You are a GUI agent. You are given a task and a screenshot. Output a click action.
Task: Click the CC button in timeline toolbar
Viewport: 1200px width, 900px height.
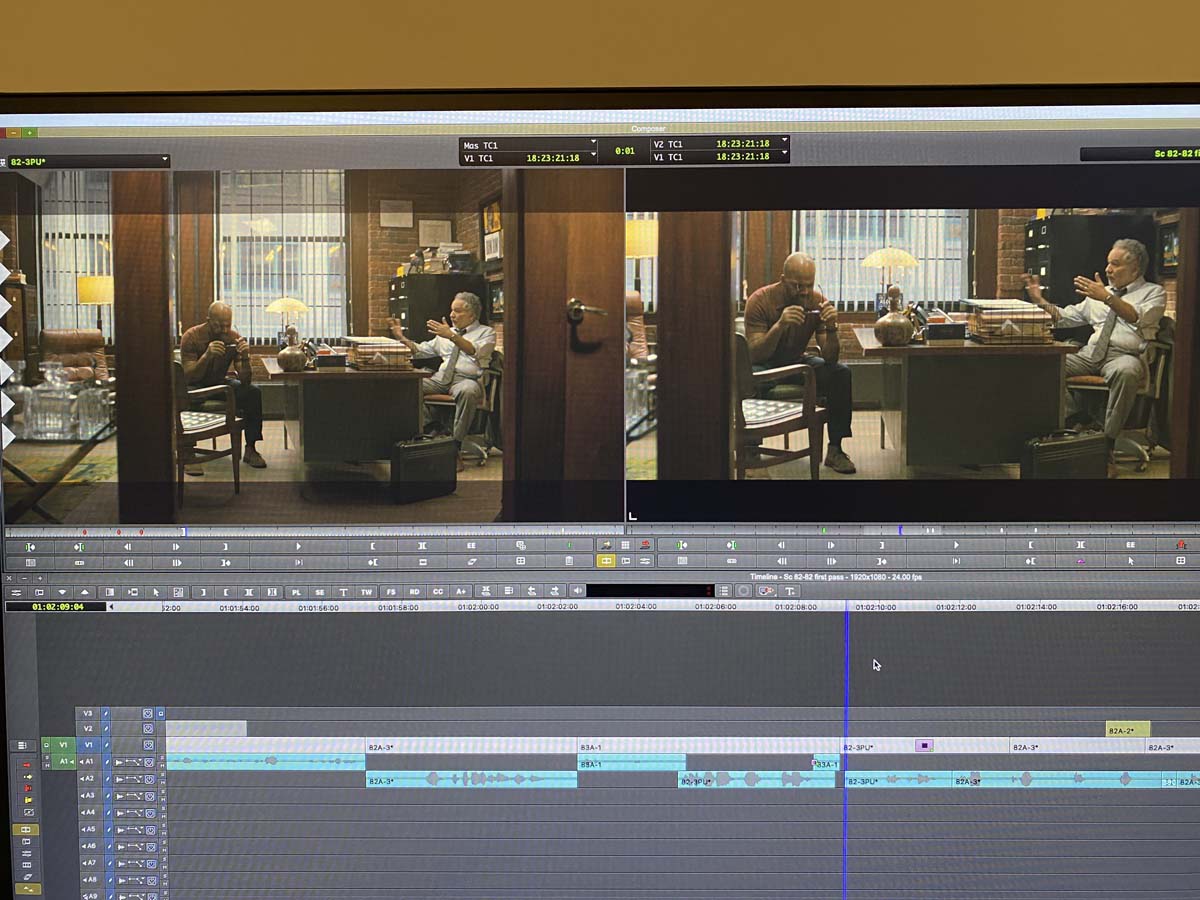438,592
